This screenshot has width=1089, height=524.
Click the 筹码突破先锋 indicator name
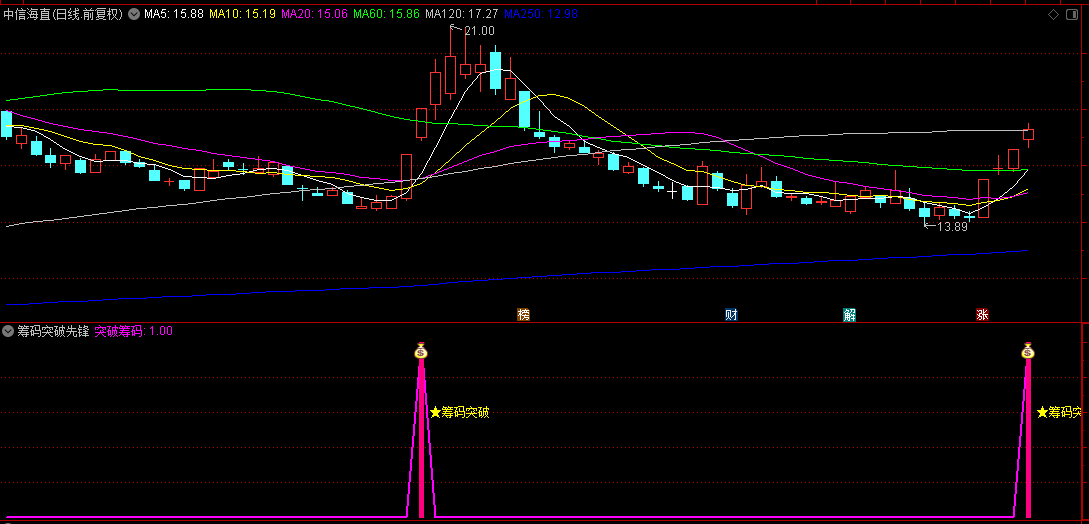click(x=53, y=331)
